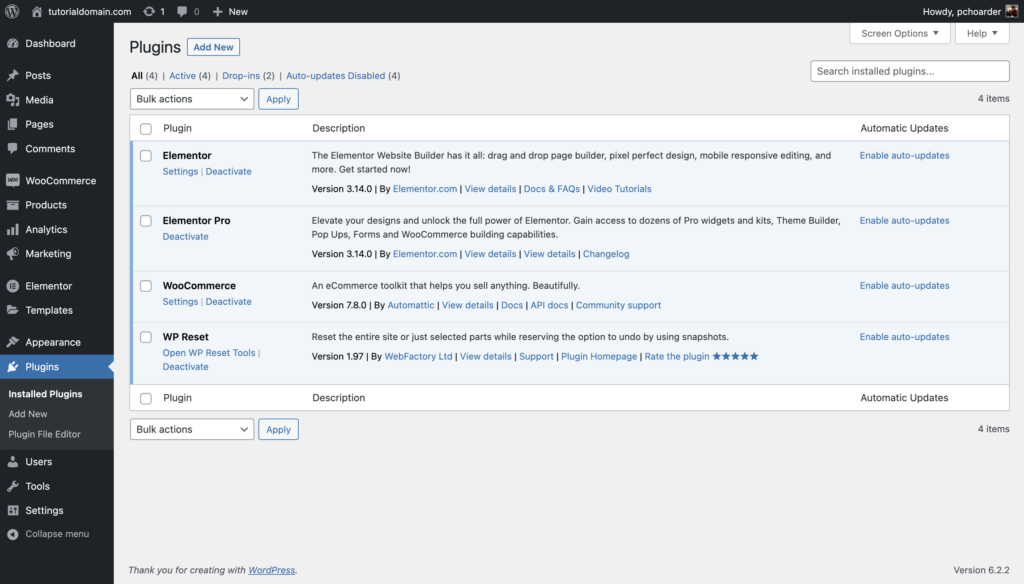Expand the Help panel
Image resolution: width=1024 pixels, height=584 pixels.
982,33
